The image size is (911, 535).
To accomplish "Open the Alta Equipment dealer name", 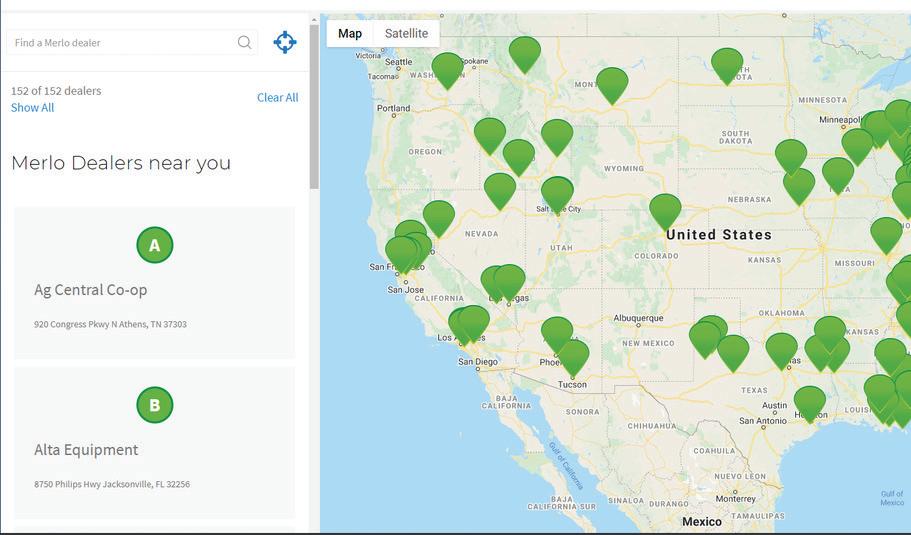I will pos(86,450).
